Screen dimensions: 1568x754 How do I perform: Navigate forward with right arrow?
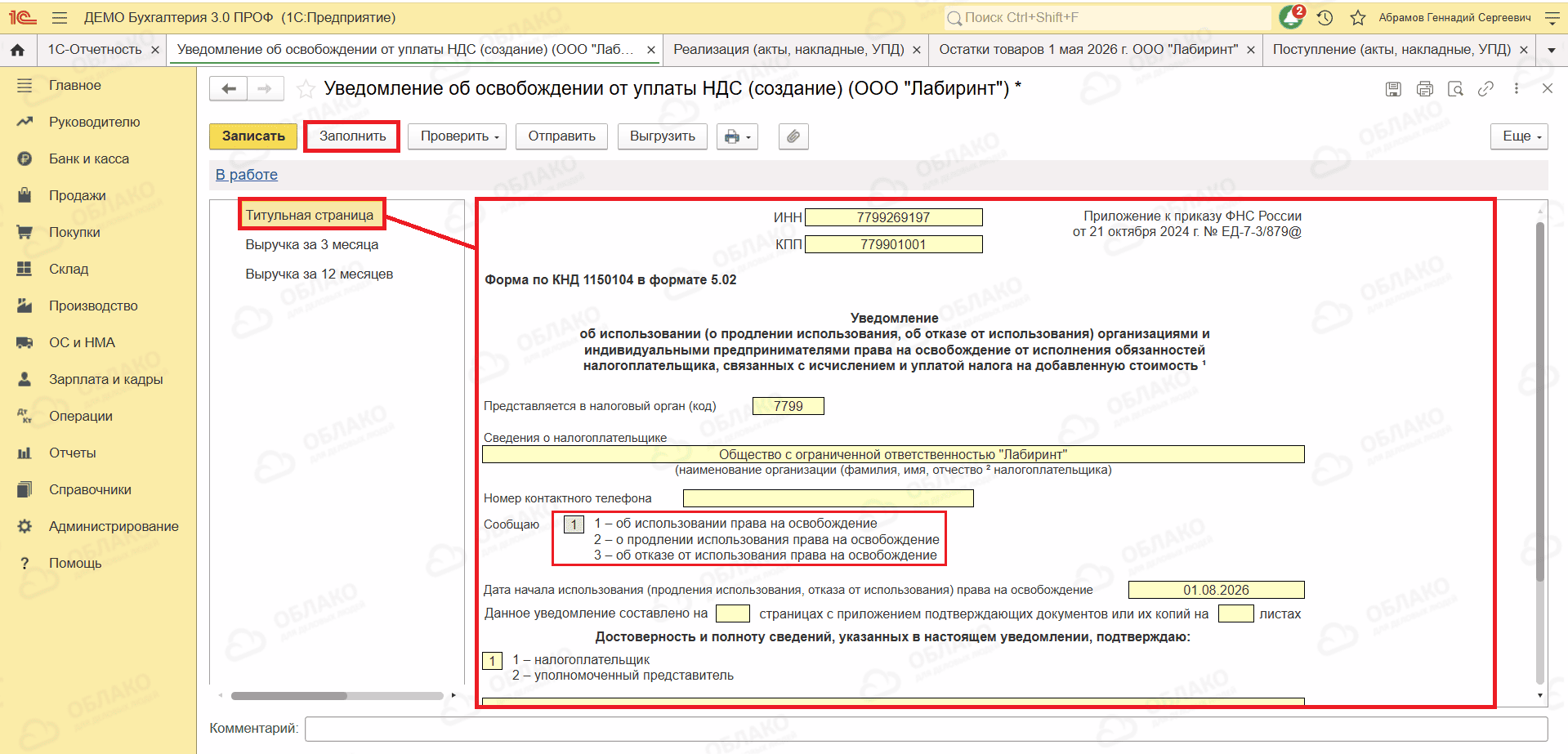click(265, 88)
